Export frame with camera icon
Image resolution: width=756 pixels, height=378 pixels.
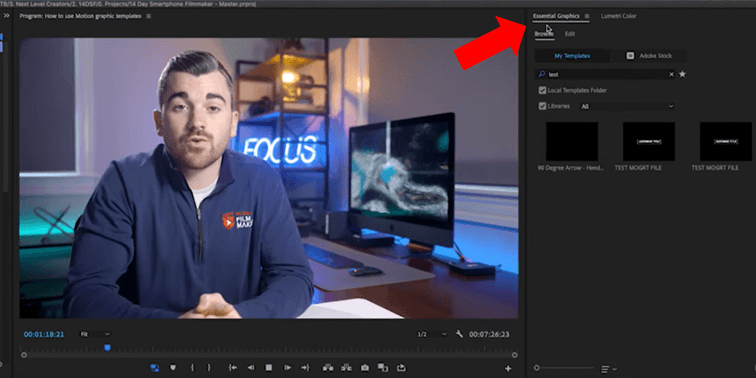click(365, 368)
